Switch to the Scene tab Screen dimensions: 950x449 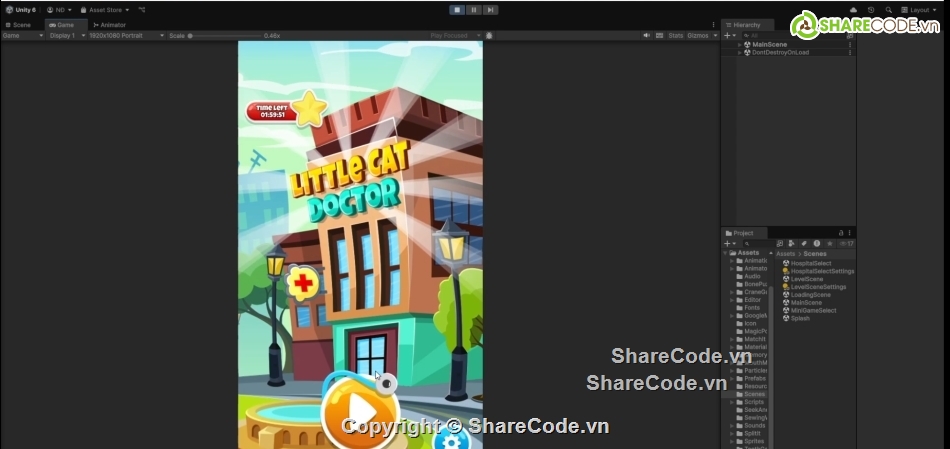coord(18,25)
